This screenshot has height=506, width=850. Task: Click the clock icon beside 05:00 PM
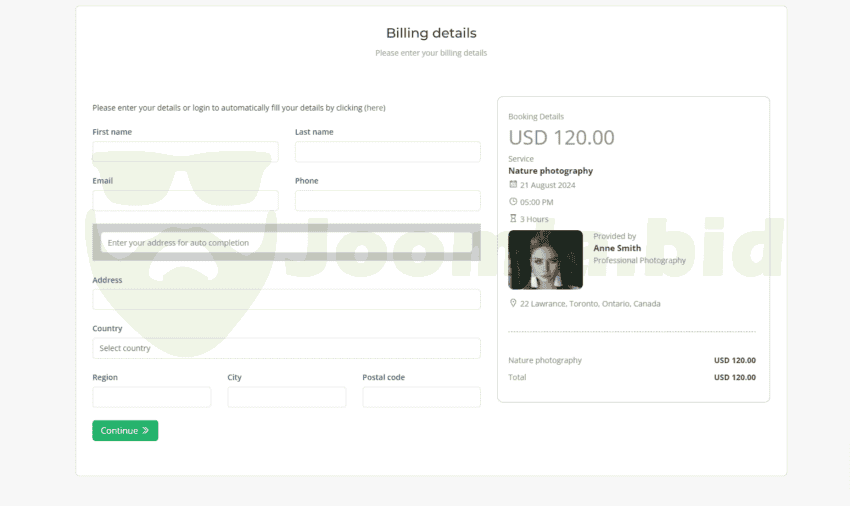(513, 202)
